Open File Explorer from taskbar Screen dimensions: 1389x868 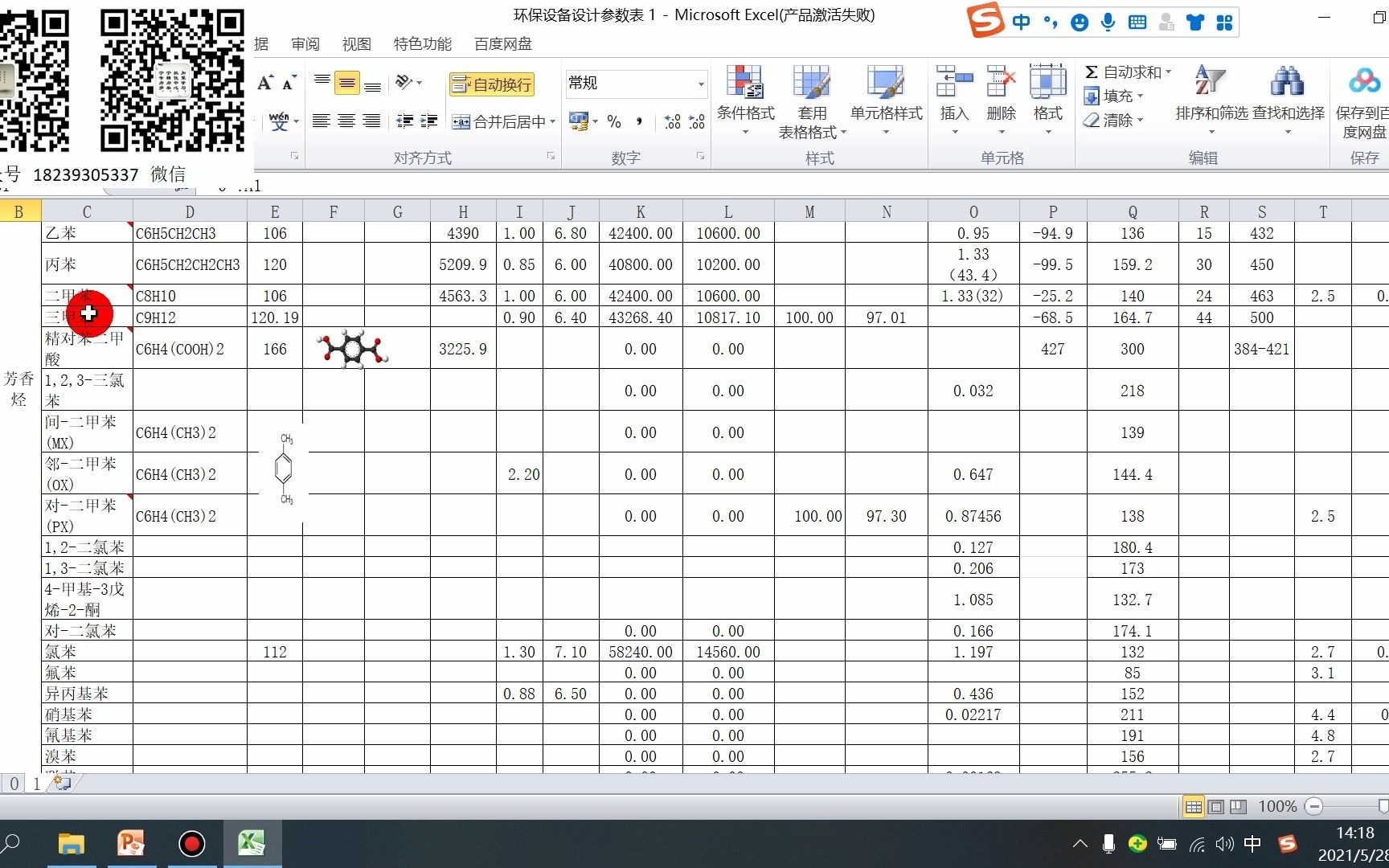click(x=72, y=844)
